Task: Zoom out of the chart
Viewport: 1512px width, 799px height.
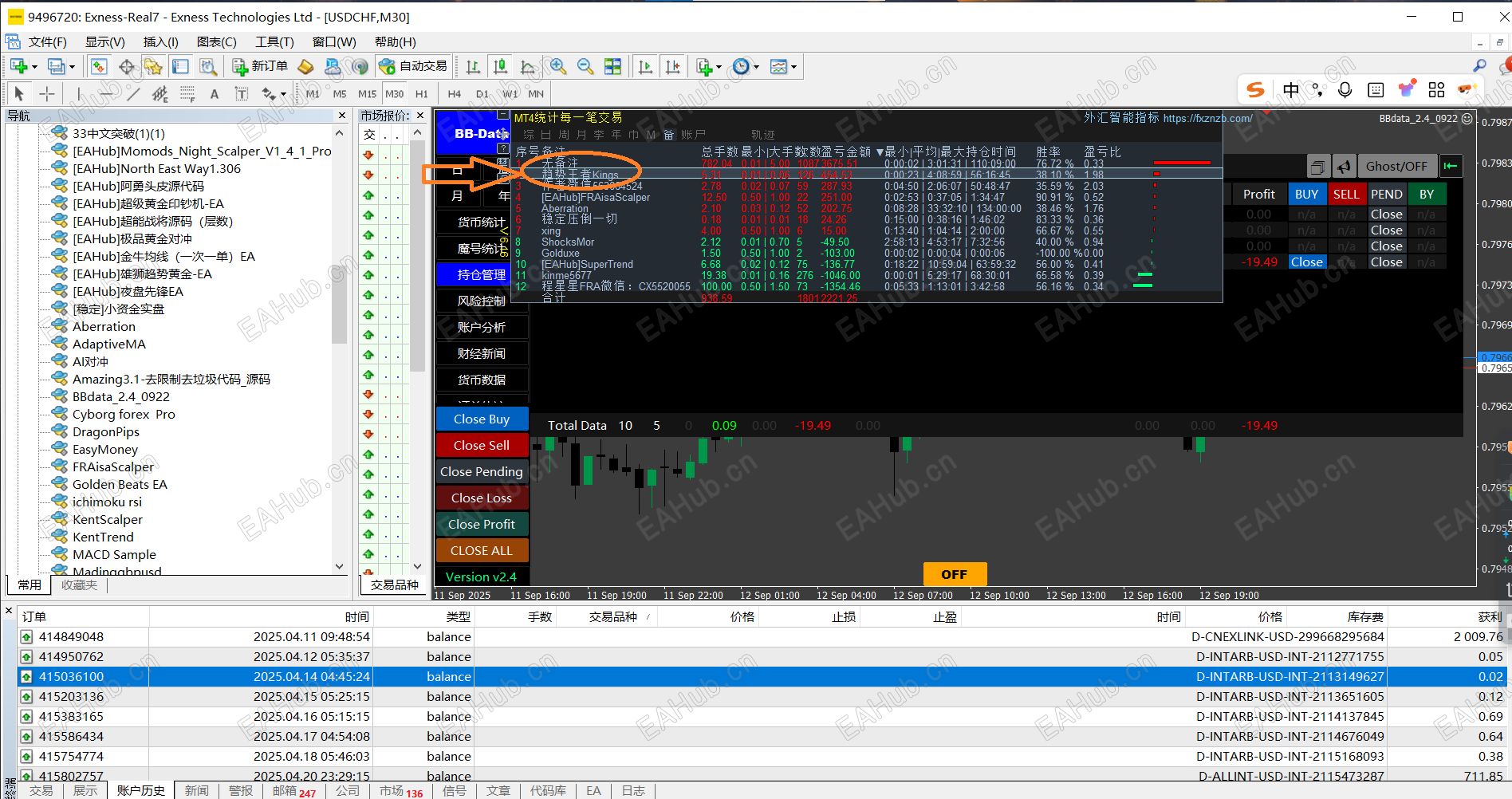Action: point(585,67)
